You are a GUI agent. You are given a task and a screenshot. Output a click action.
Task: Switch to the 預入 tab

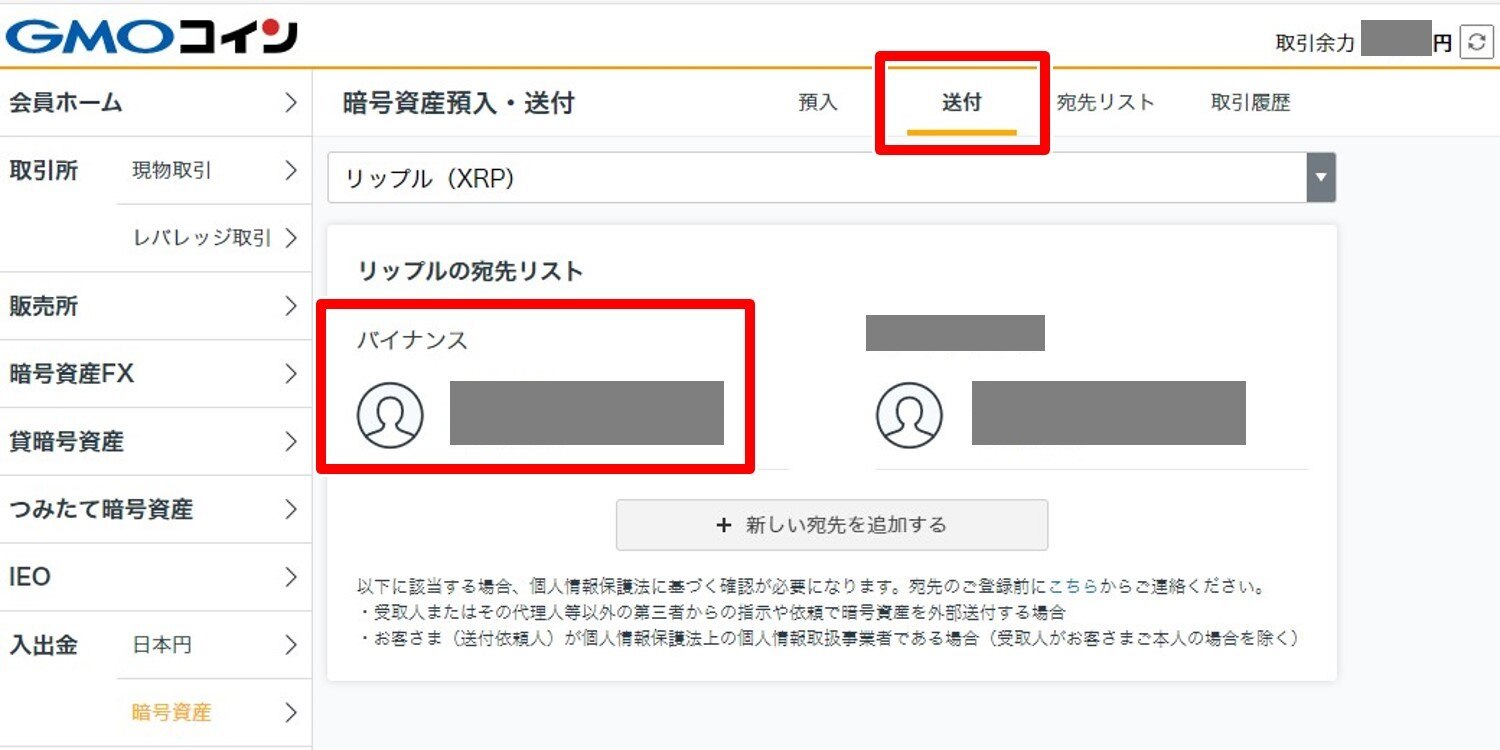(x=818, y=102)
